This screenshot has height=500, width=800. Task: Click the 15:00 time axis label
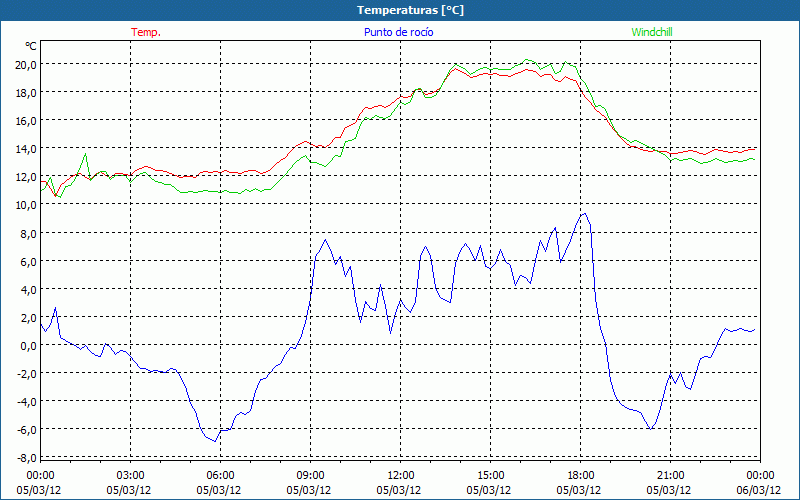click(x=490, y=476)
